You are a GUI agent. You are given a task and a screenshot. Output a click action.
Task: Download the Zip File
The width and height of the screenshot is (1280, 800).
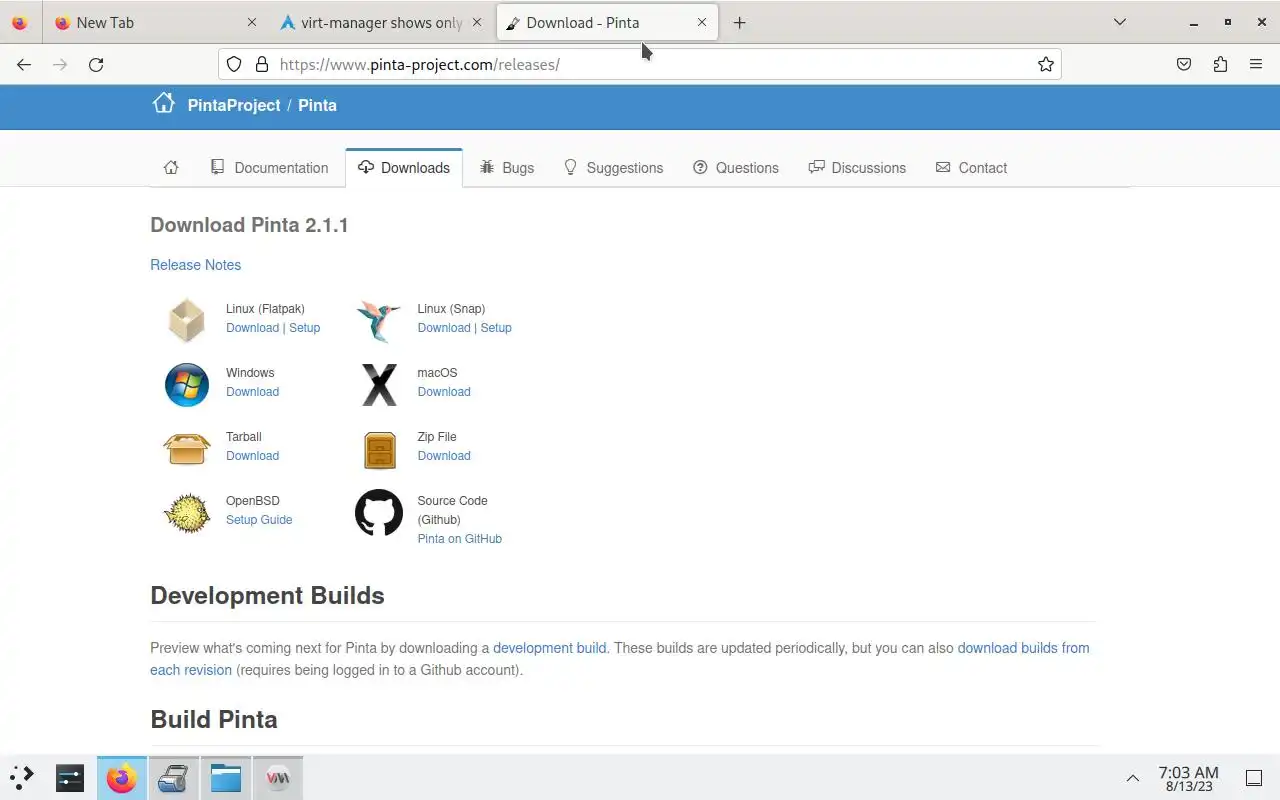tap(444, 456)
